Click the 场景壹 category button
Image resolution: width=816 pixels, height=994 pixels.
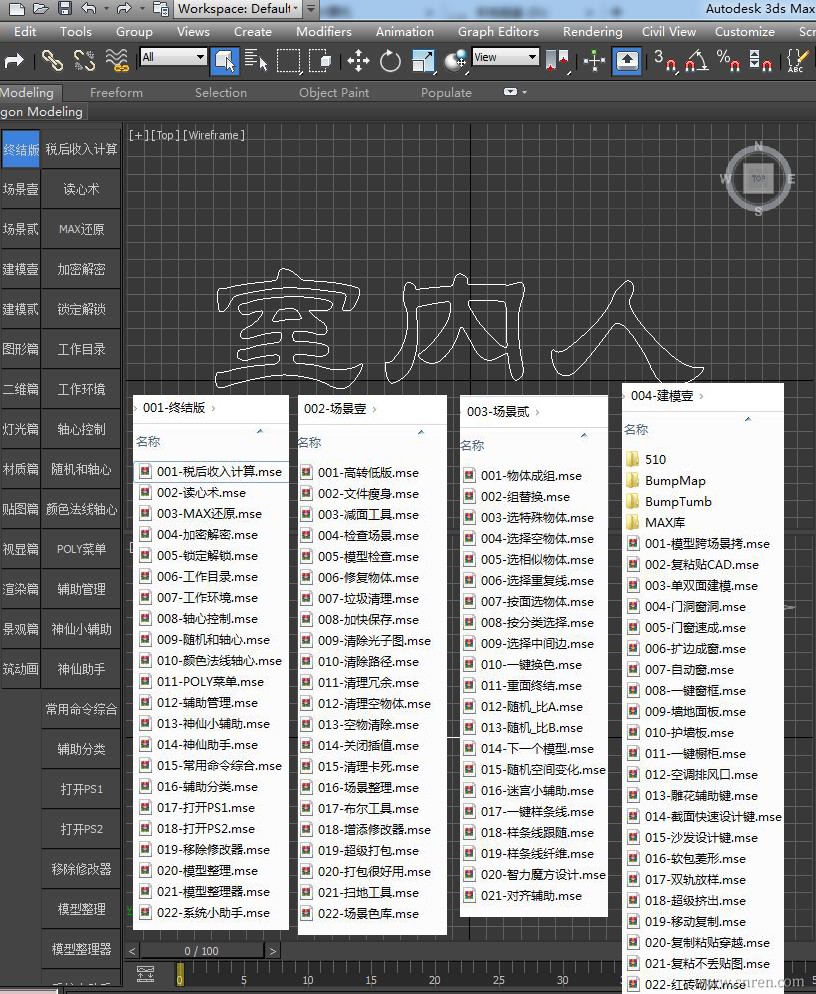(x=21, y=189)
